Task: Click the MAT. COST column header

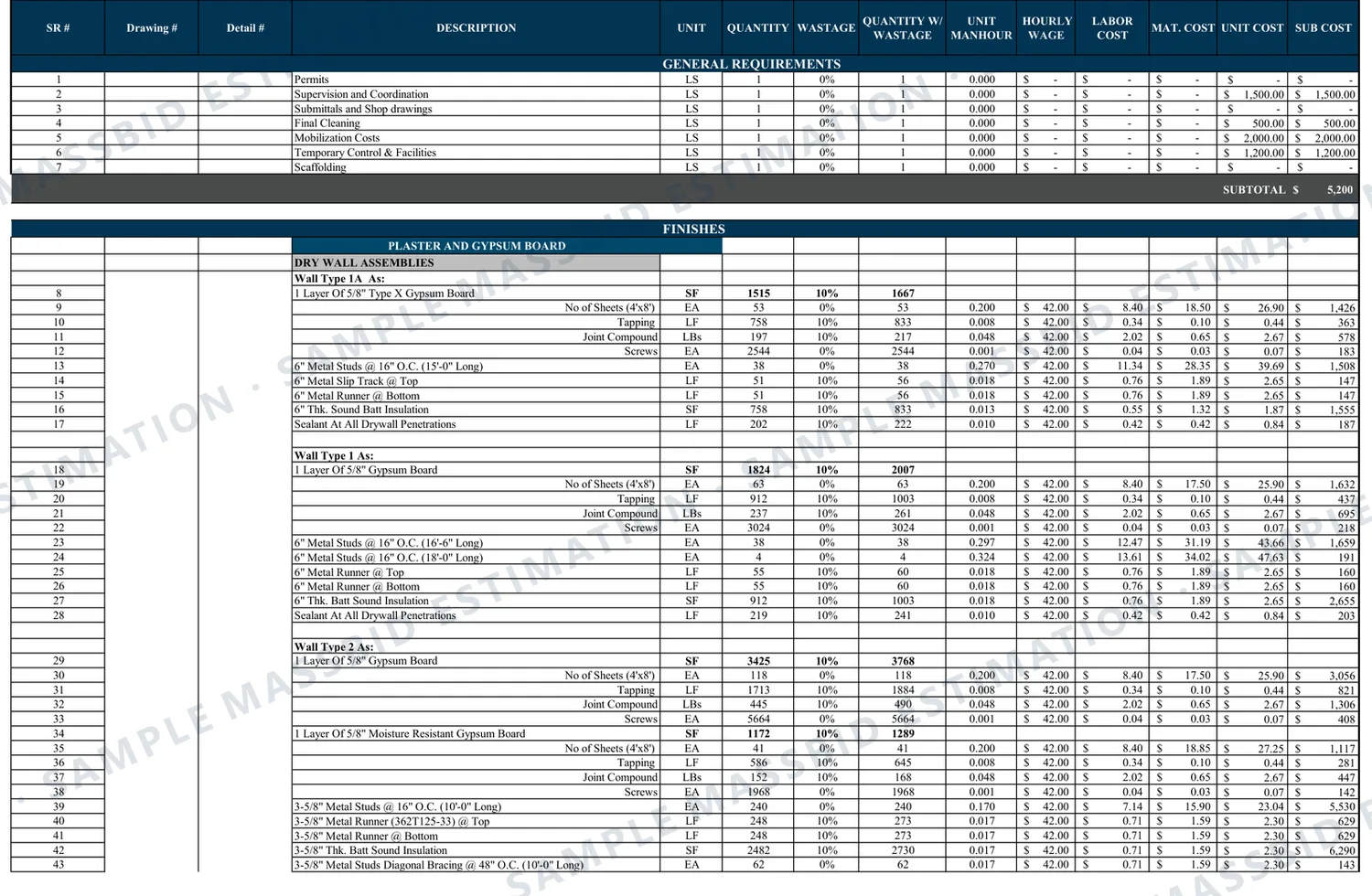Action: 1183,28
